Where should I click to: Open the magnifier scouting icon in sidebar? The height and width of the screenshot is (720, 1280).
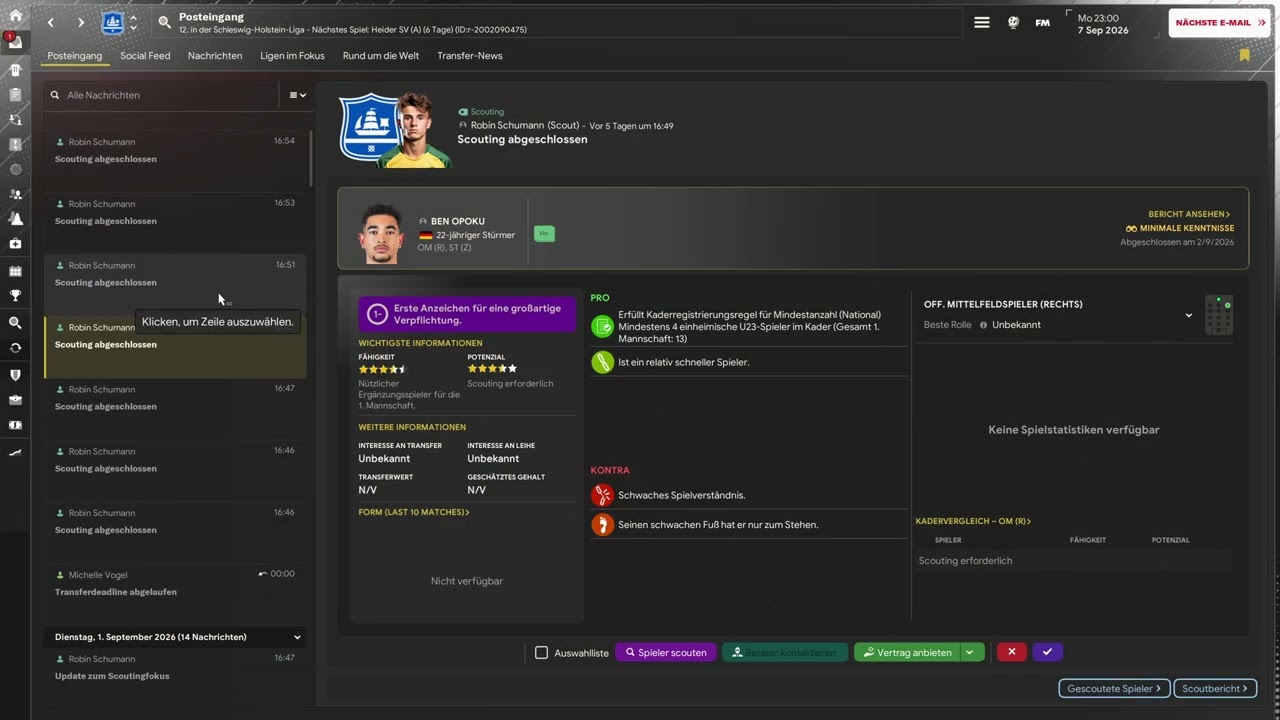[x=15, y=323]
